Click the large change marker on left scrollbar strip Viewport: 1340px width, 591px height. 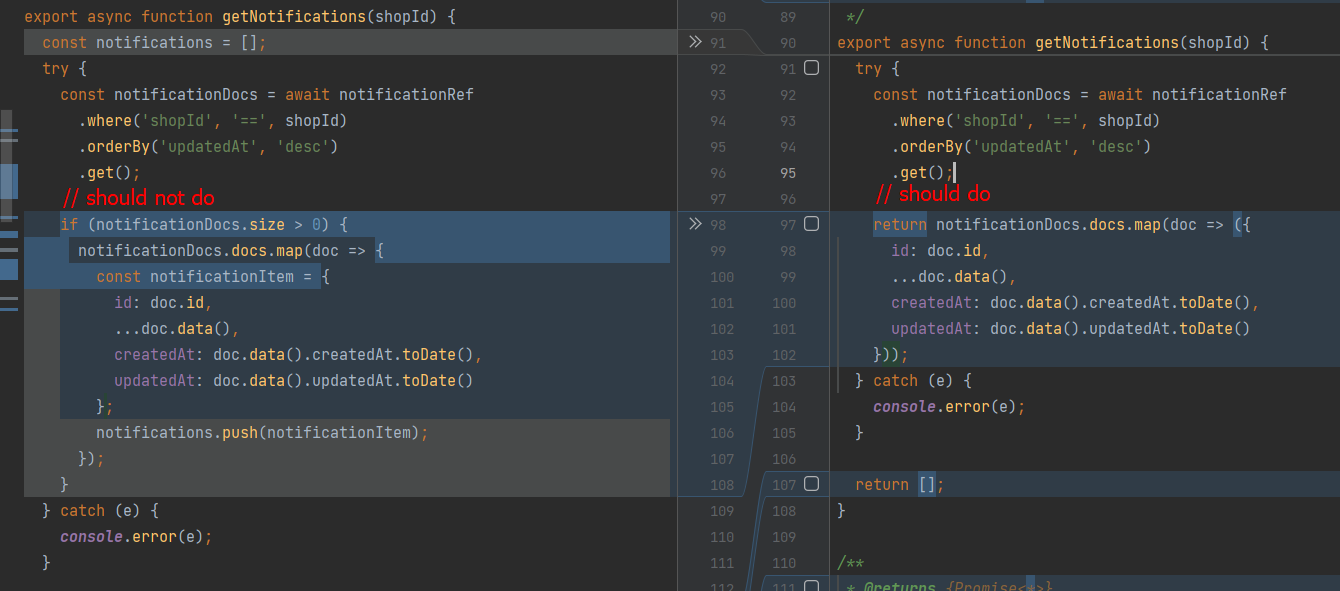click(9, 181)
